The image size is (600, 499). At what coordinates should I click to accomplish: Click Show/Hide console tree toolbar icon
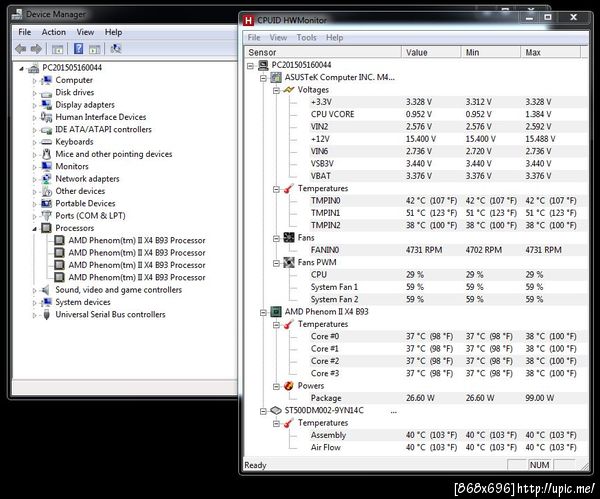(x=57, y=49)
